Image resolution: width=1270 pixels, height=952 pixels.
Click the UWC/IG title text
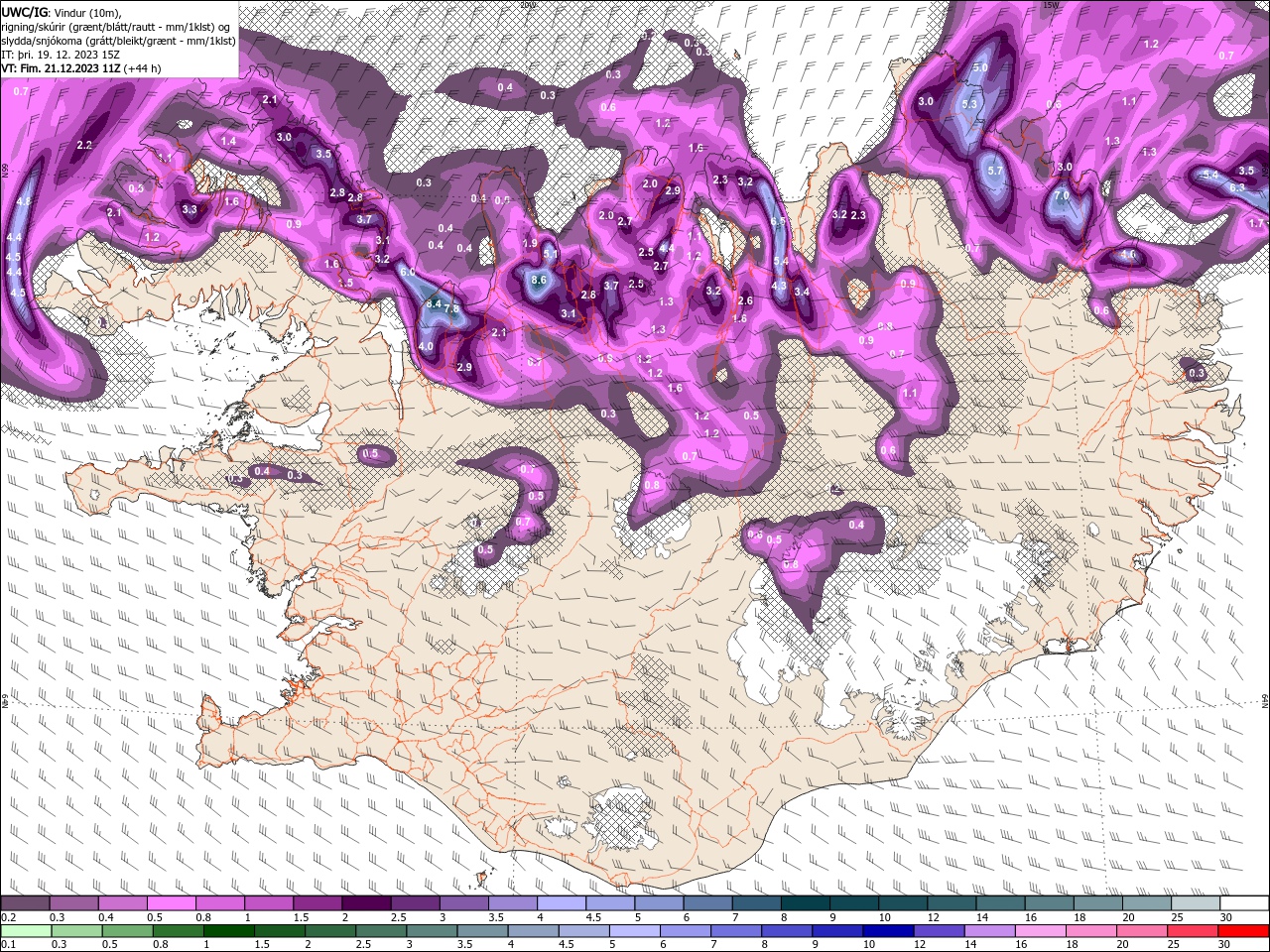coord(25,11)
